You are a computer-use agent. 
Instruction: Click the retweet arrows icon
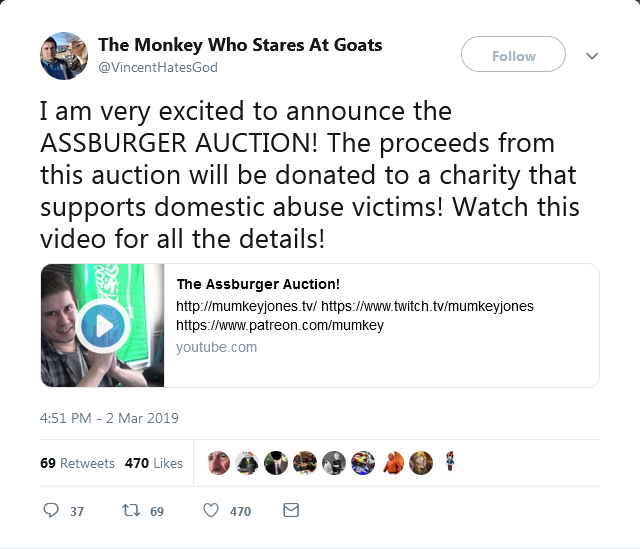131,510
